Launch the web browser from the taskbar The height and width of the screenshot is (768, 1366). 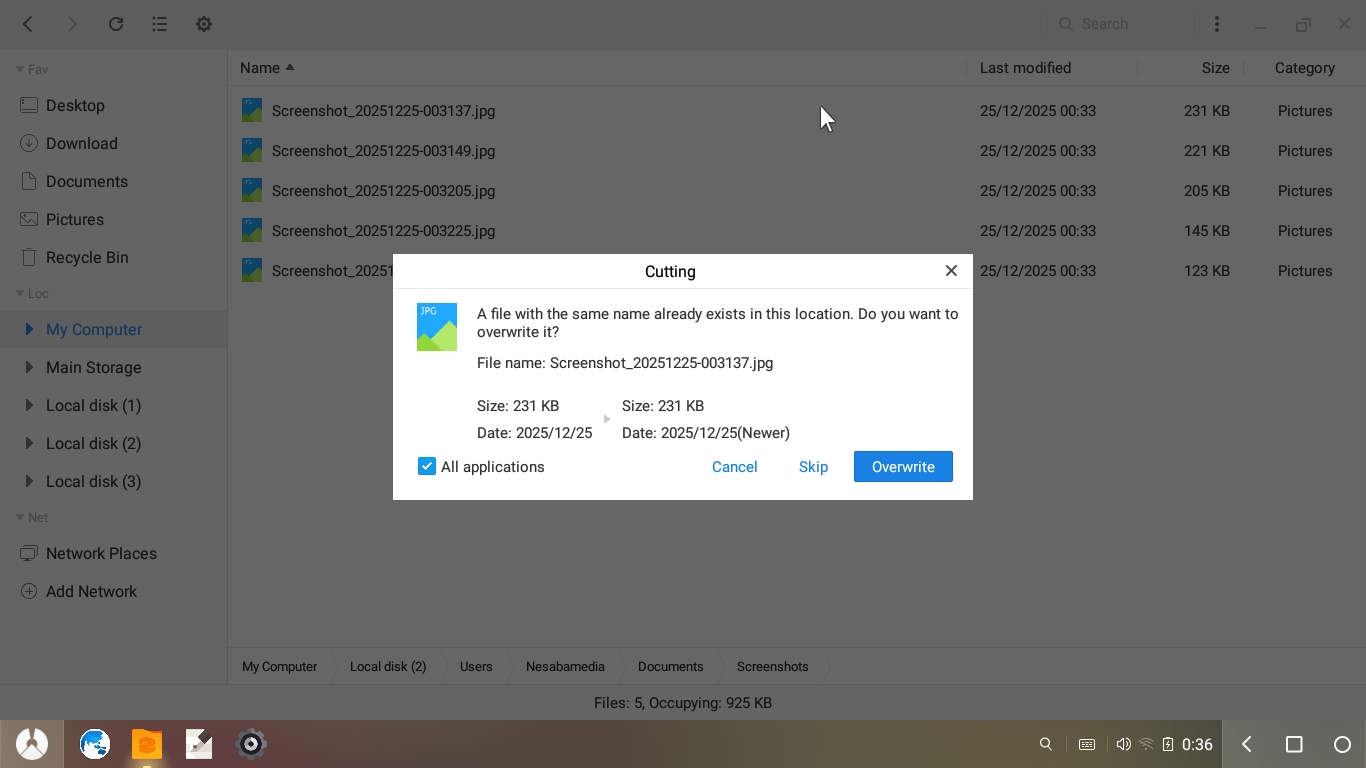[x=95, y=744]
